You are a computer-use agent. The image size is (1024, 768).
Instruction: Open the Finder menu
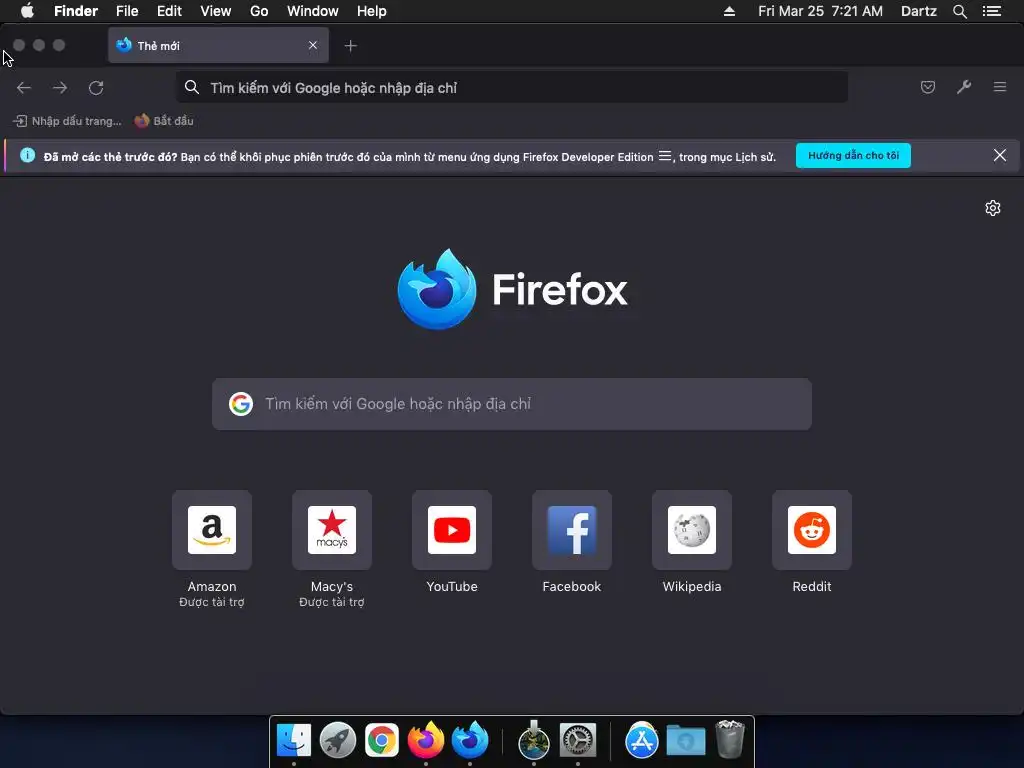point(76,11)
